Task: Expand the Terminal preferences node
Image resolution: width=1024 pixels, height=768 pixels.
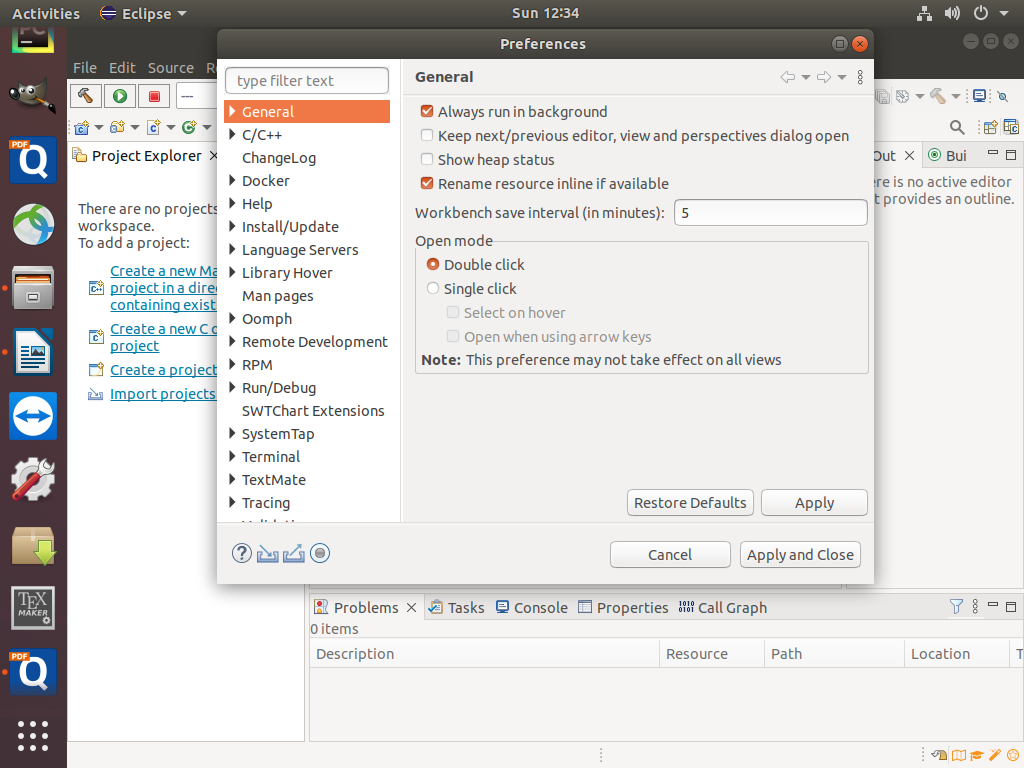Action: [232, 456]
